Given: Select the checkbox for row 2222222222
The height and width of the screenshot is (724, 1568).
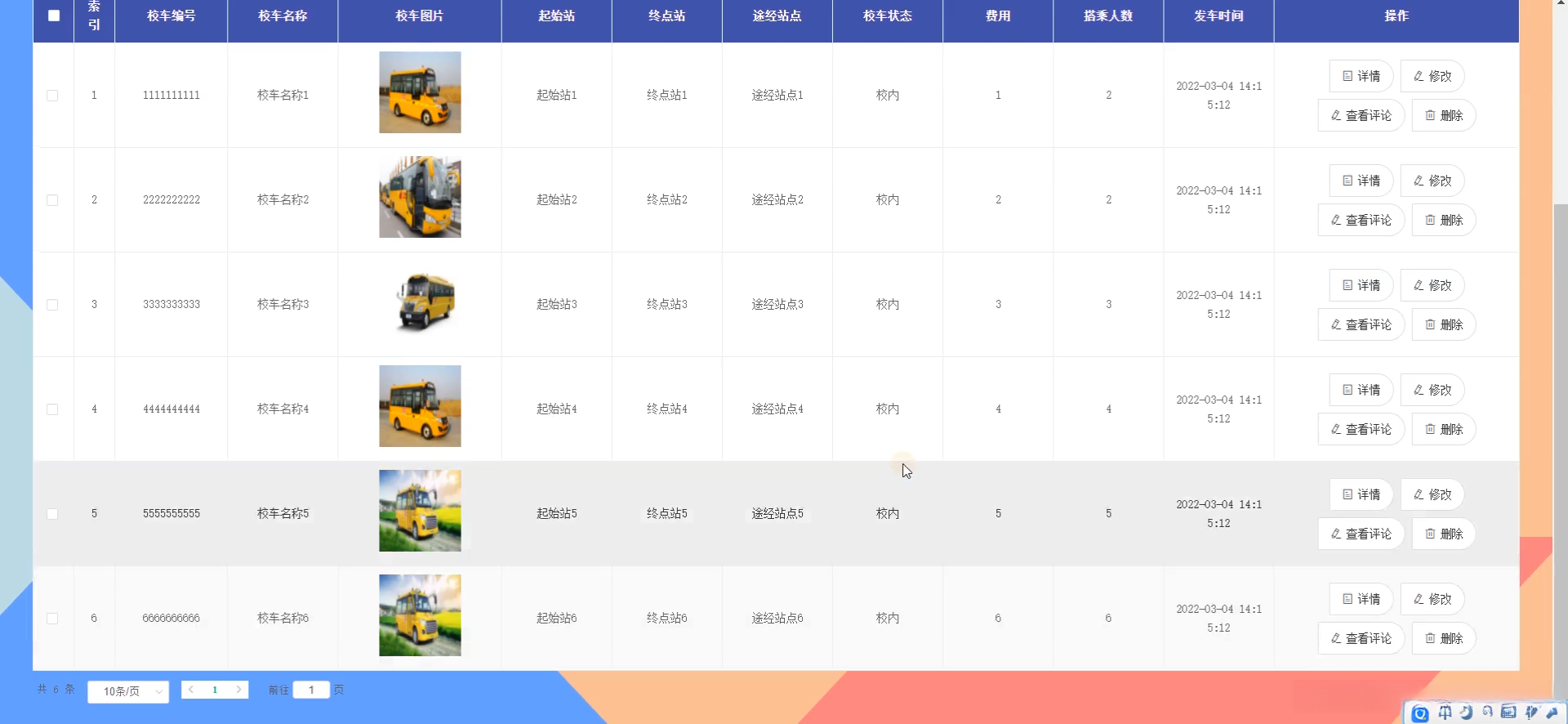Looking at the screenshot, I should coord(52,200).
